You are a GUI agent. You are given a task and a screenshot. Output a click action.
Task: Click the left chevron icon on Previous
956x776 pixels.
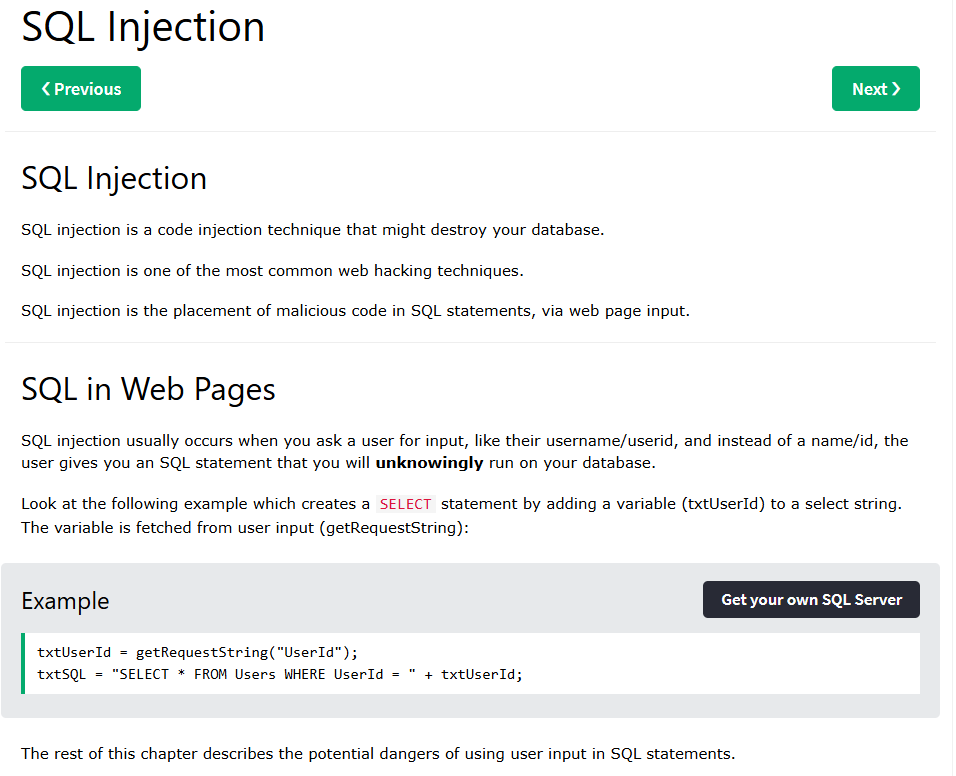pyautogui.click(x=46, y=89)
